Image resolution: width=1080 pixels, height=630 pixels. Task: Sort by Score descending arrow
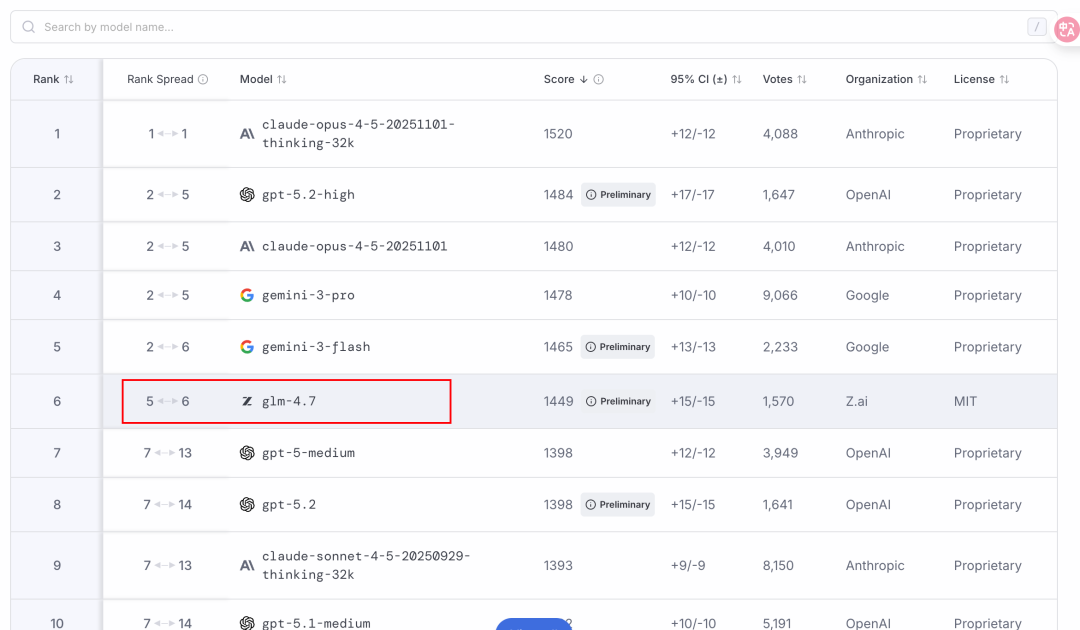tap(583, 79)
